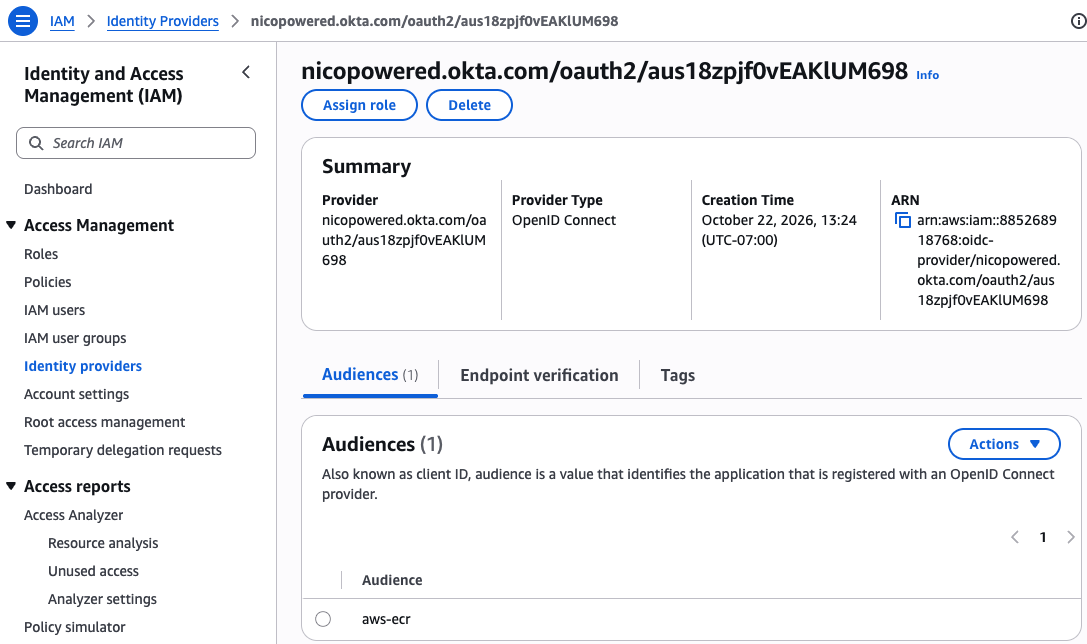Open Policies in the sidebar

48,281
